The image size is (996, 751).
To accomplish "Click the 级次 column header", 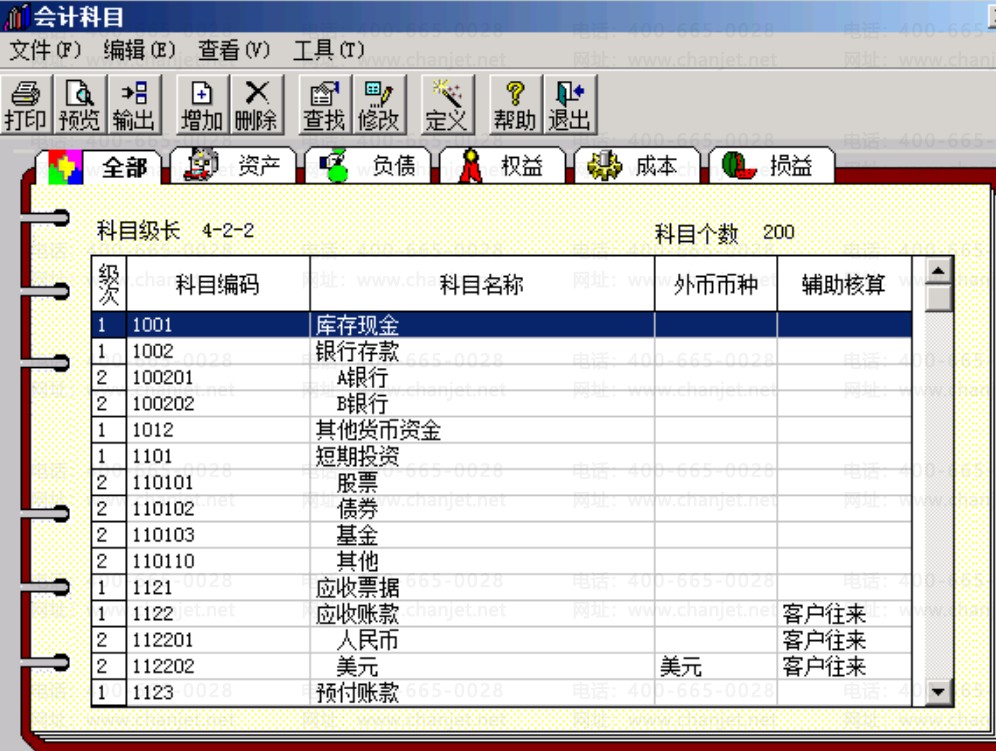I will [x=109, y=284].
